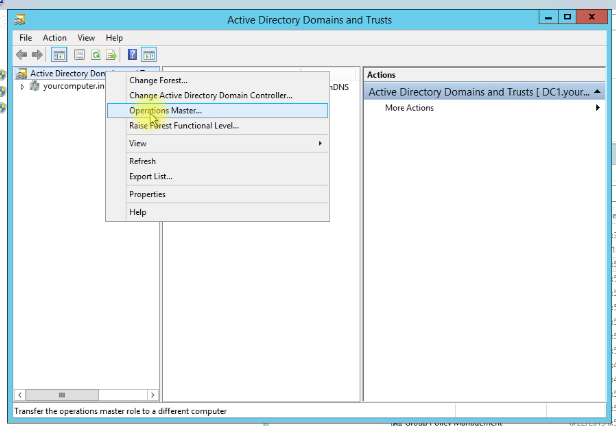Select Change Active Directory Domain Controller...
The width and height of the screenshot is (616, 426).
[x=217, y=95]
